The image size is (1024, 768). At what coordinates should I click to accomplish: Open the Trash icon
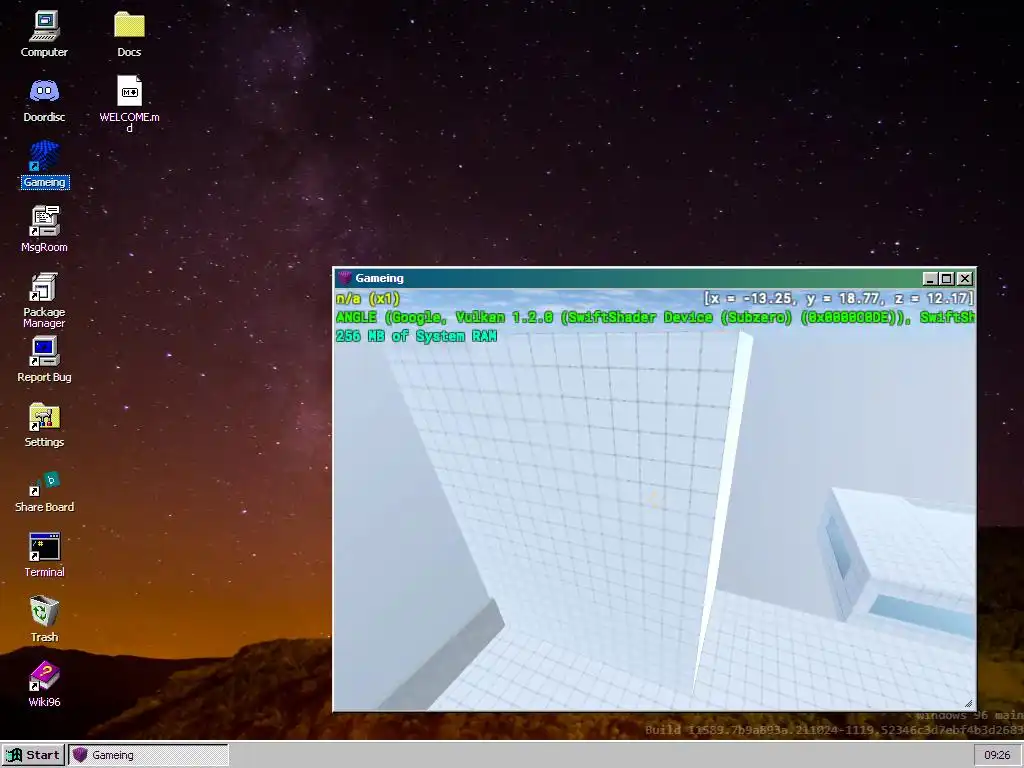(44, 620)
